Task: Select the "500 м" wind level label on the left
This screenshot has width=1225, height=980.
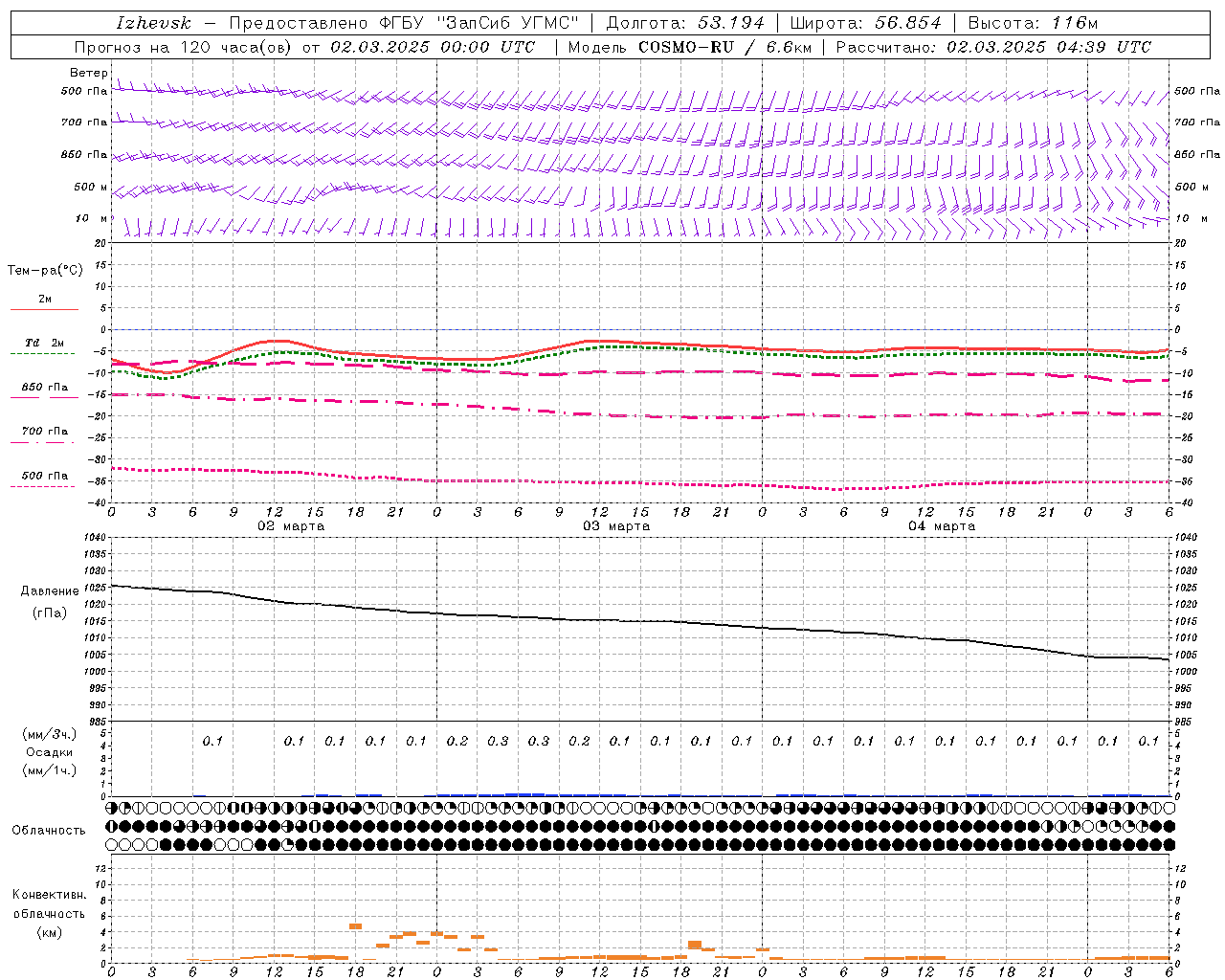Action: (91, 187)
